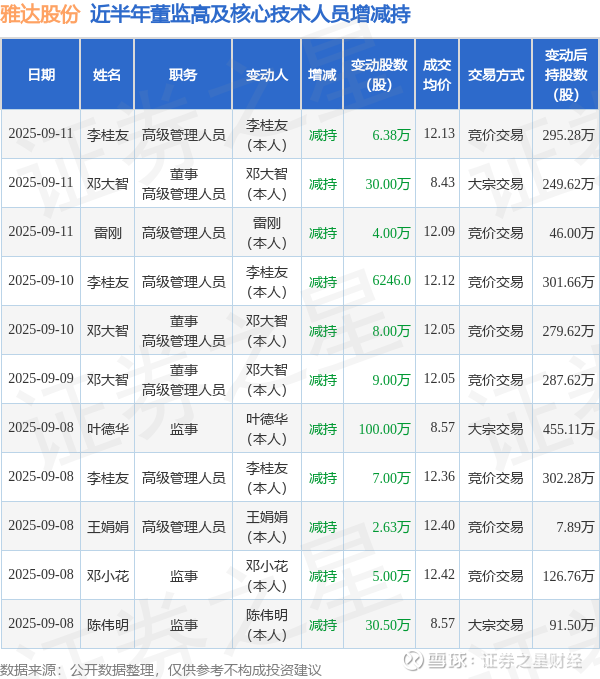600x679 pixels.
Task: Select the 变动后持股数(股) column header
Action: click(x=565, y=74)
